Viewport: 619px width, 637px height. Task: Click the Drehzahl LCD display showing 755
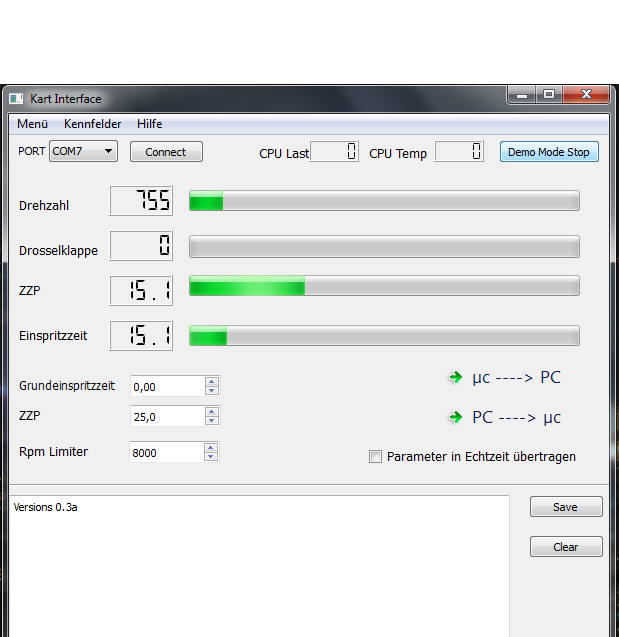point(141,201)
